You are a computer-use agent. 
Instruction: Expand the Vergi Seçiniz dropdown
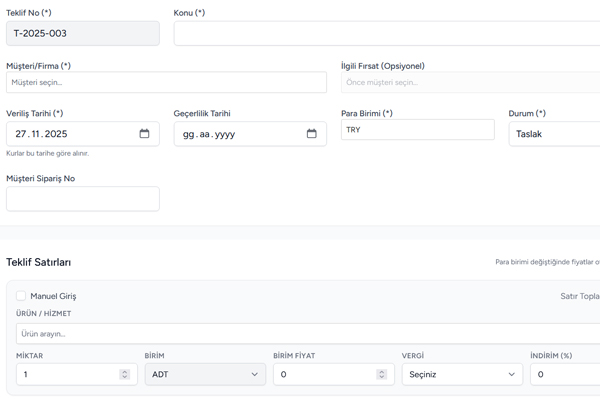click(x=461, y=375)
